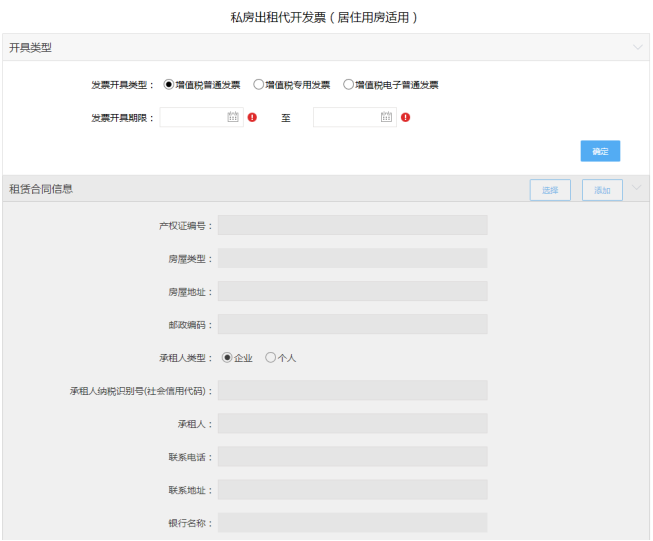Screen dimensions: 653x541
Task: Click the 承租人 name input field
Action: (x=352, y=423)
